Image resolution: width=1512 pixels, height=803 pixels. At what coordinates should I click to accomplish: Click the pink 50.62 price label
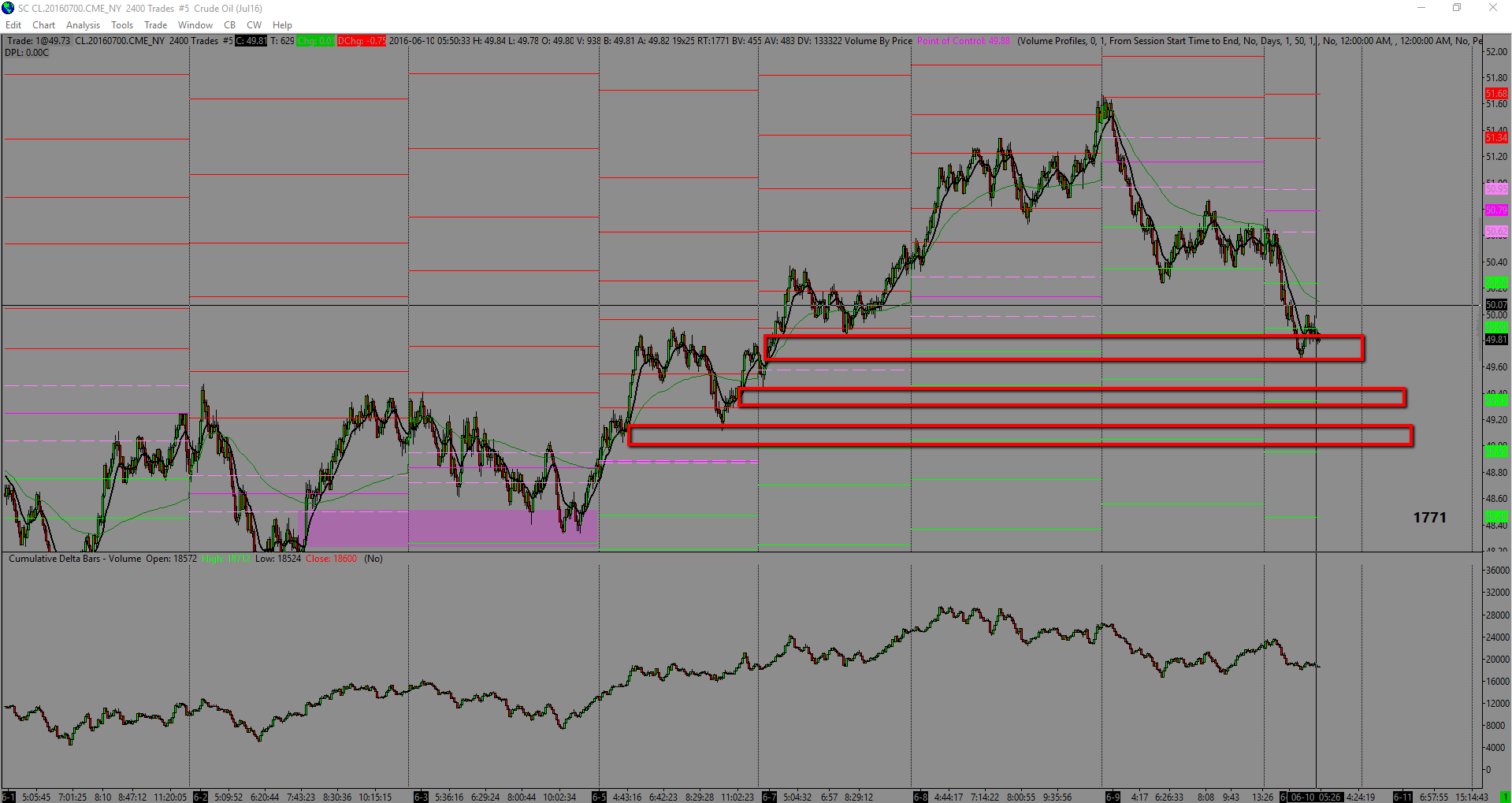tap(1496, 232)
